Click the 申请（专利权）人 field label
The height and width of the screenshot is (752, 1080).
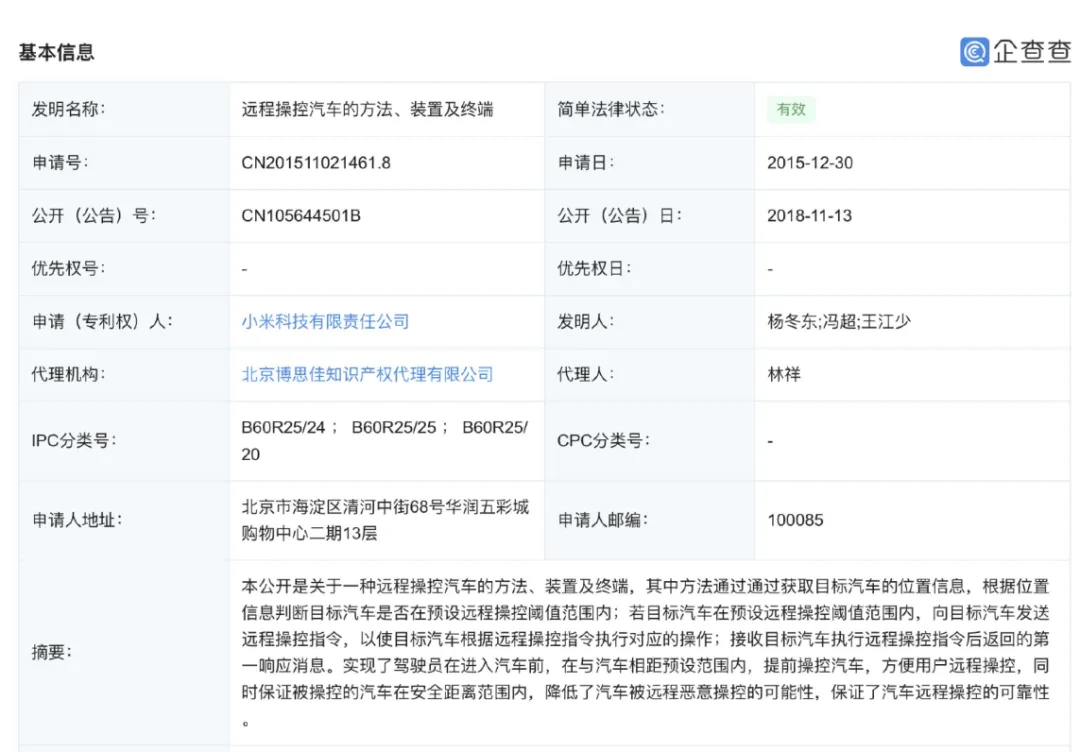pyautogui.click(x=102, y=322)
